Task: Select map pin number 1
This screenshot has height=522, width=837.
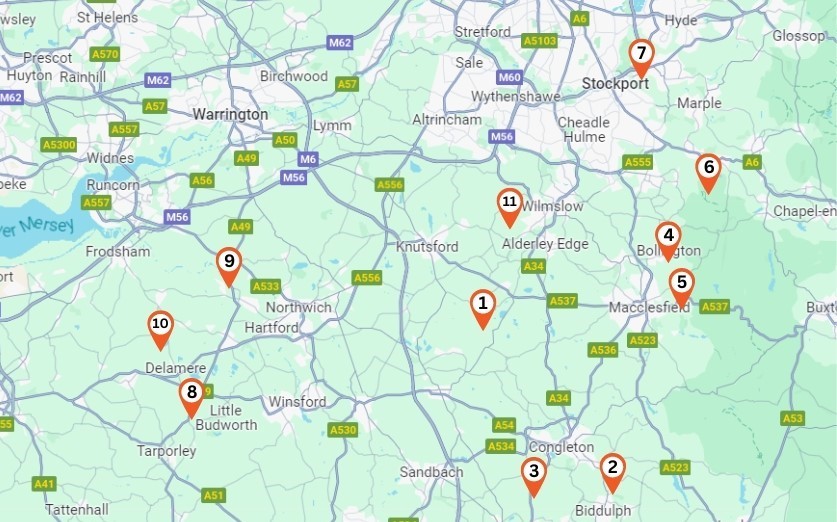Action: [x=483, y=309]
